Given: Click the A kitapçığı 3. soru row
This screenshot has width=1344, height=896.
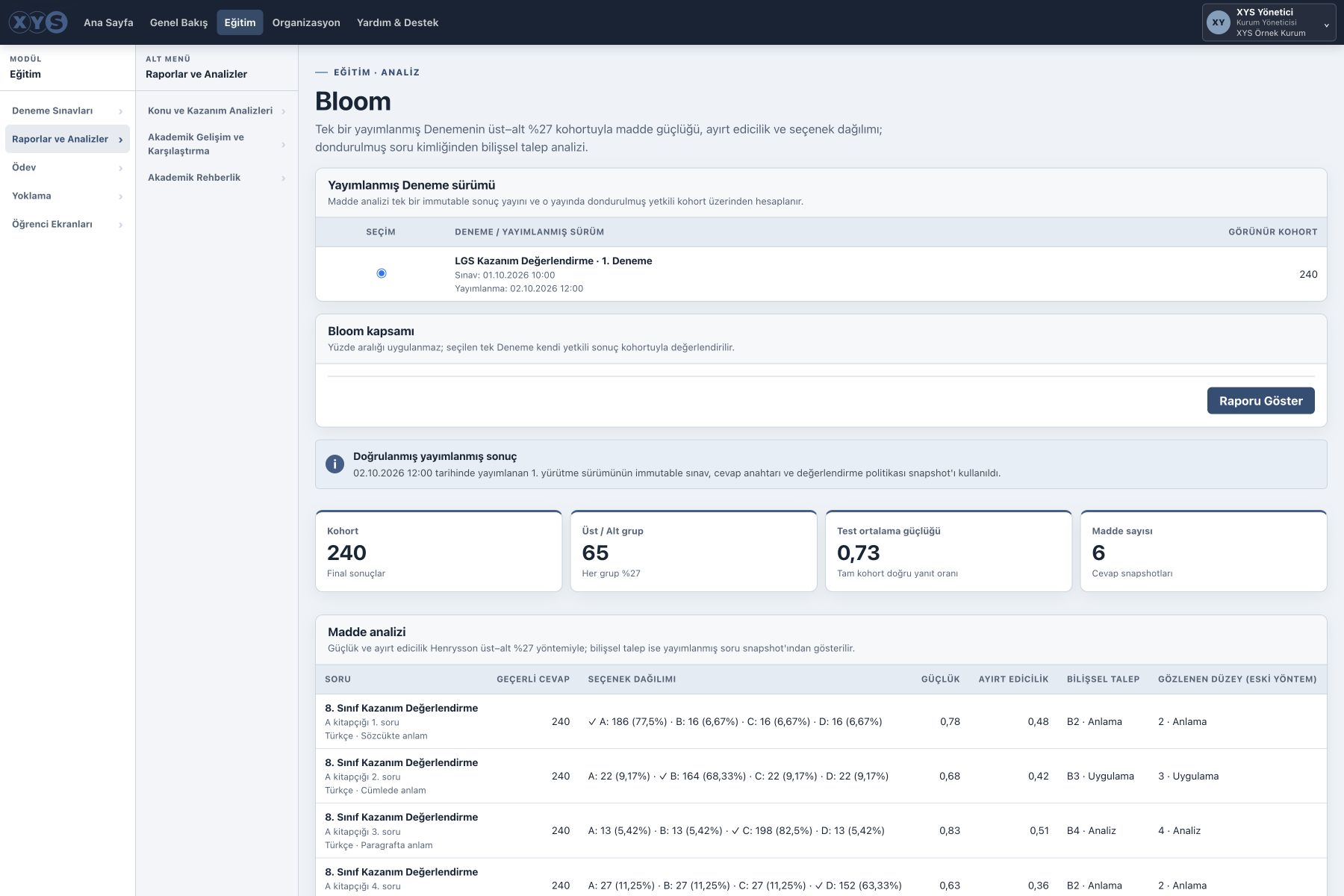Looking at the screenshot, I should 821,830.
